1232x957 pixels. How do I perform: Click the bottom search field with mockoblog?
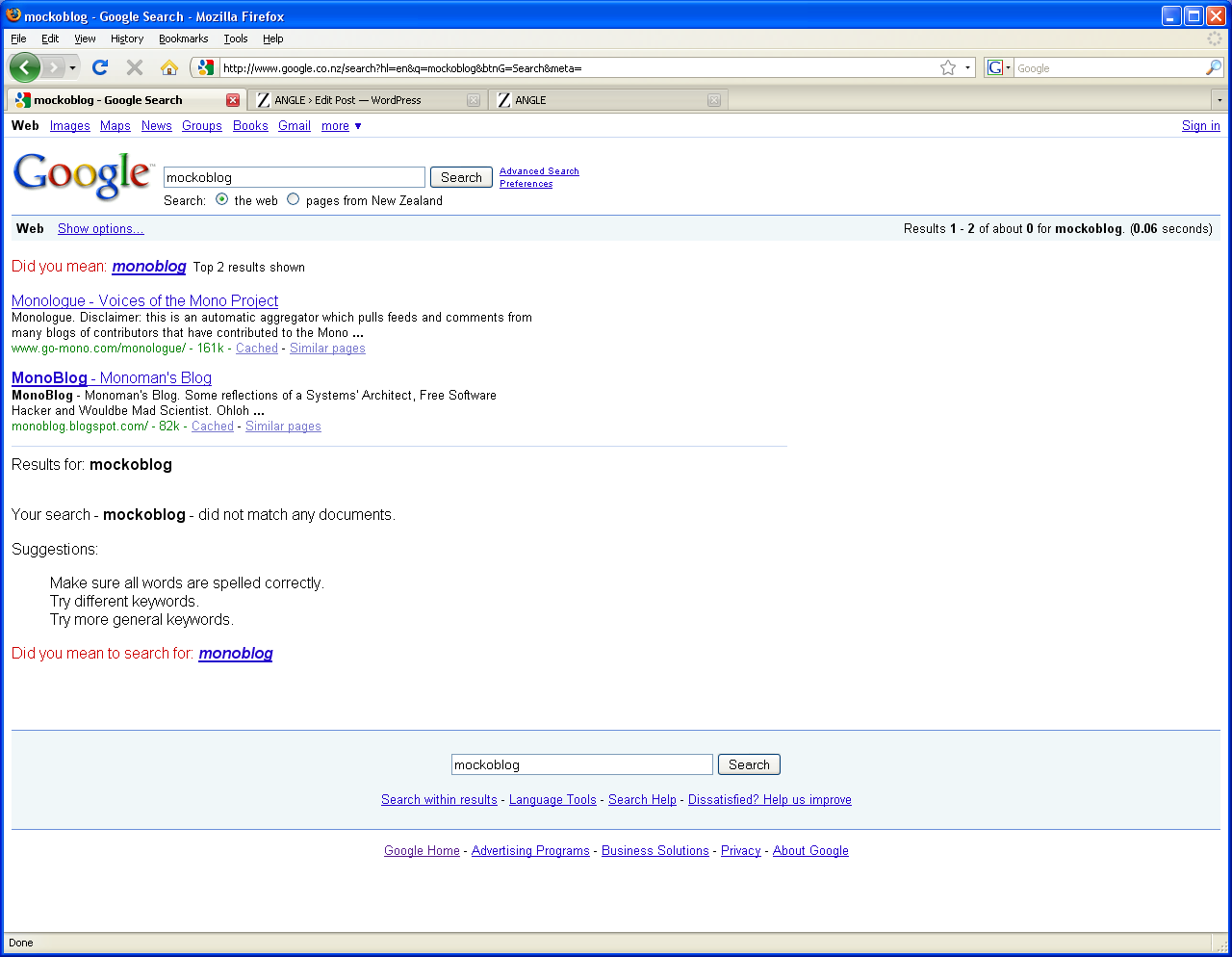tap(582, 764)
